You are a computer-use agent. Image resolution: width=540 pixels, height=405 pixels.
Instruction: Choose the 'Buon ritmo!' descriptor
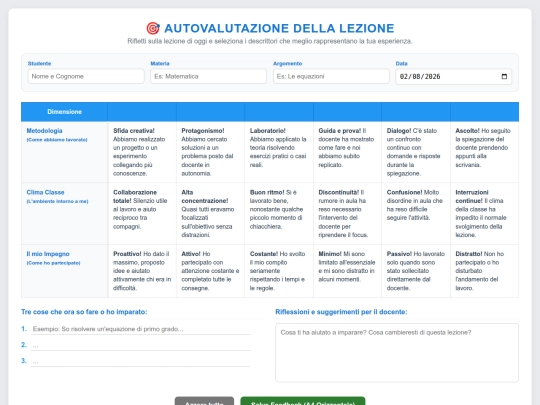coord(279,214)
